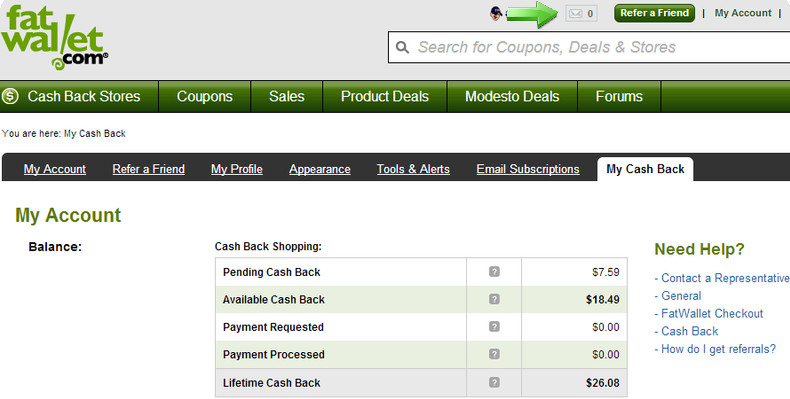Click the $0.00 Payment Requested amount

point(606,327)
